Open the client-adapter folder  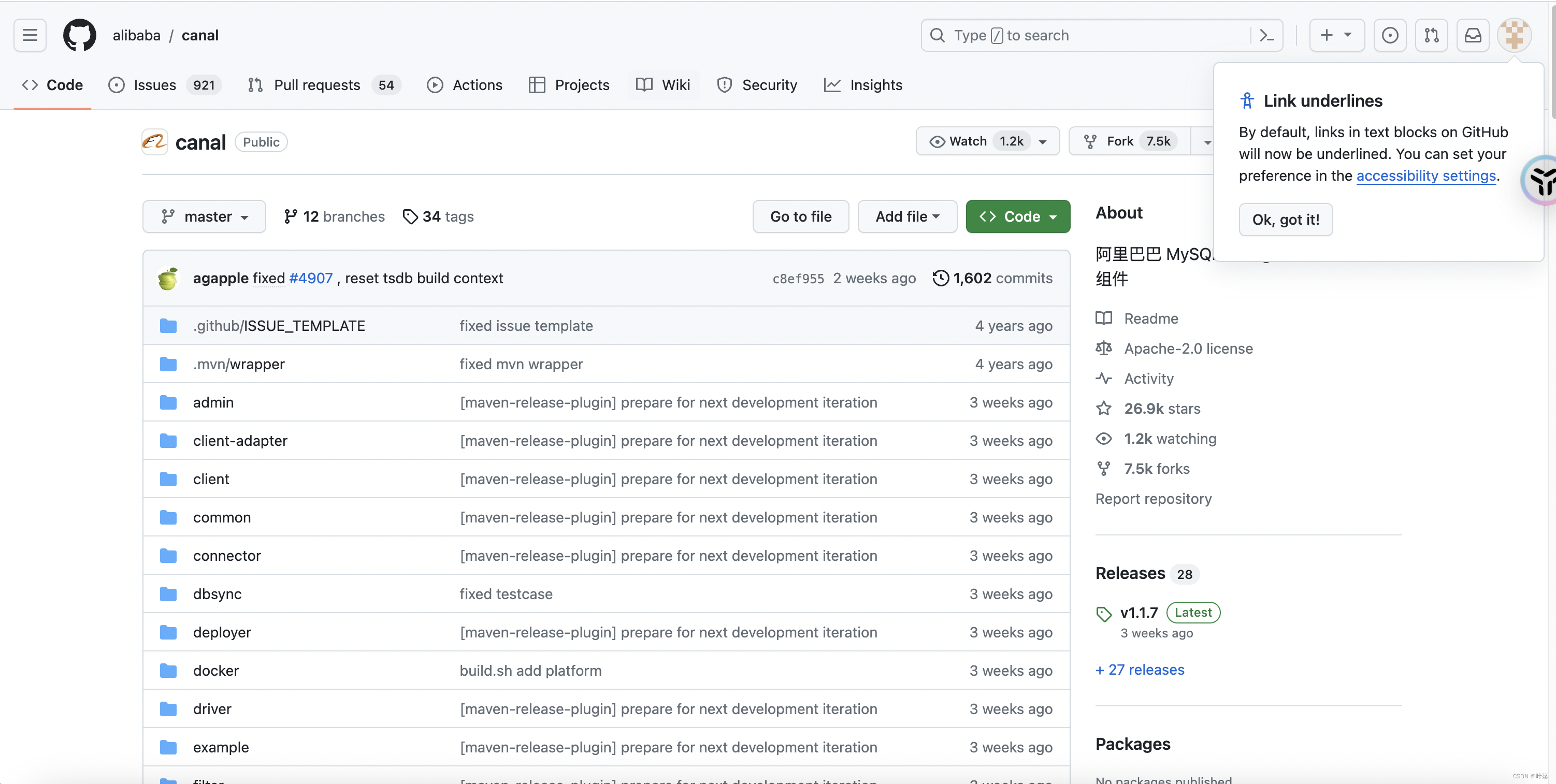(x=240, y=441)
